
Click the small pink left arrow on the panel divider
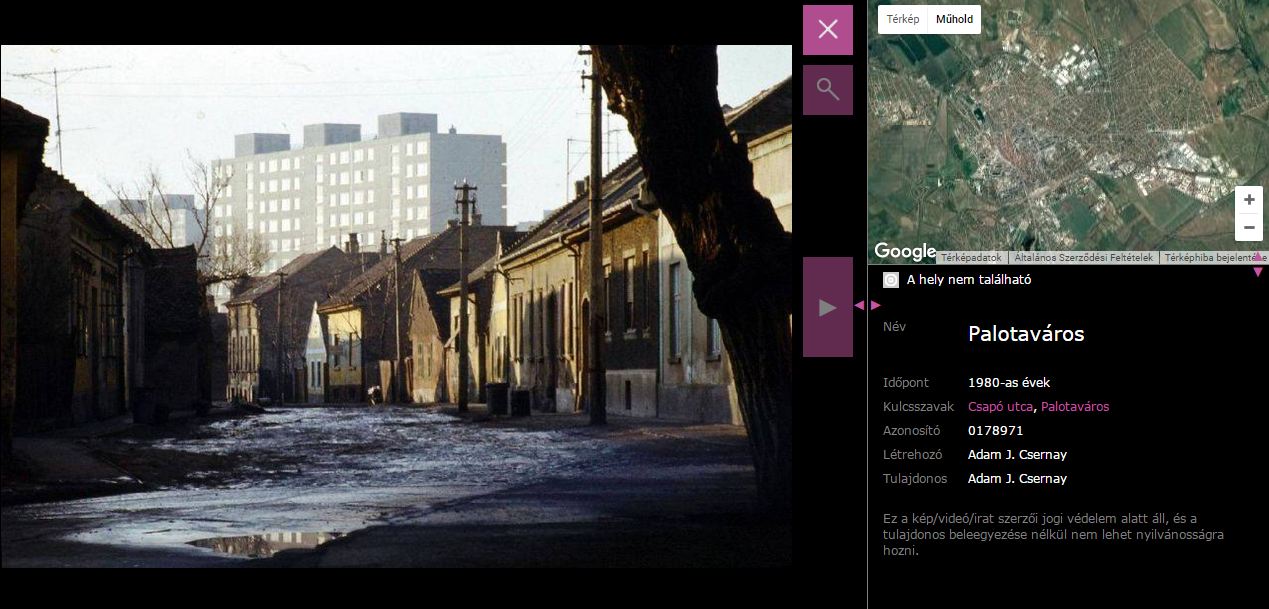pyautogui.click(x=859, y=305)
